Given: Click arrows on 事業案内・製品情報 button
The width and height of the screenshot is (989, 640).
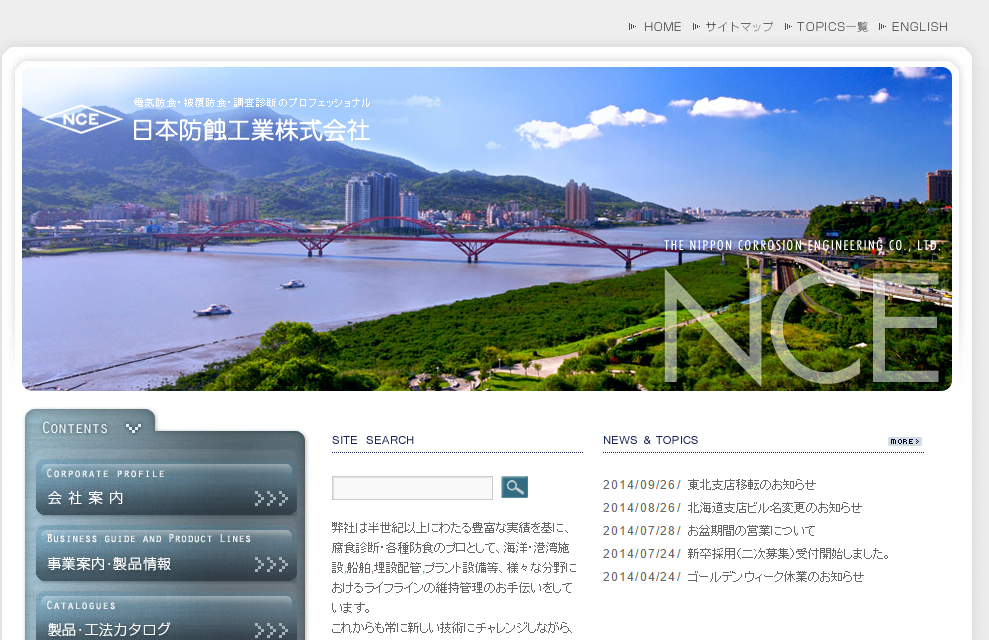Looking at the screenshot, I should [x=271, y=564].
